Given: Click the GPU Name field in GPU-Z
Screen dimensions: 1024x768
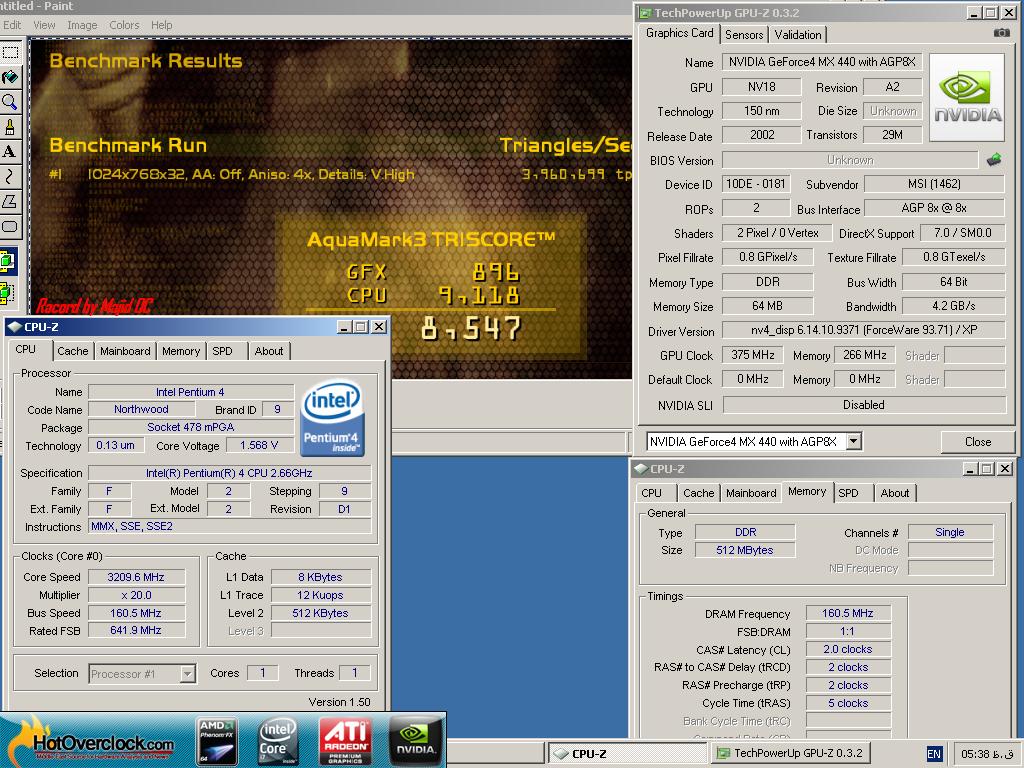Looking at the screenshot, I should [822, 62].
